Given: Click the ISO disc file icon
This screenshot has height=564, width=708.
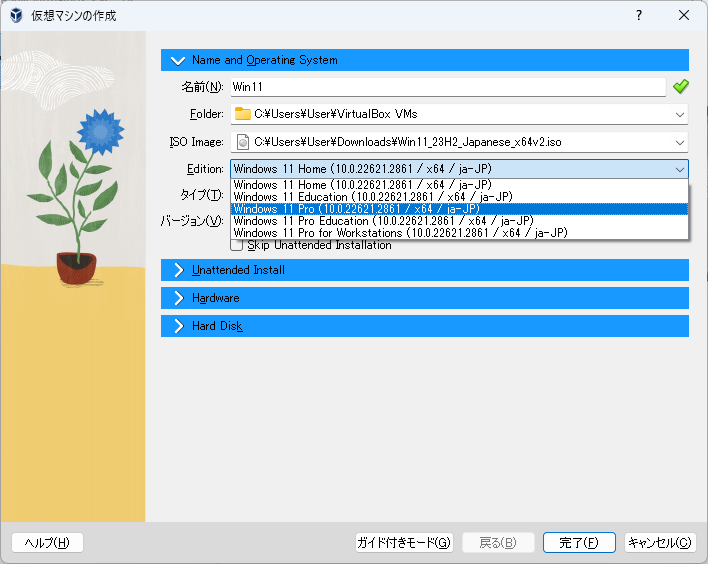Looking at the screenshot, I should (243, 142).
